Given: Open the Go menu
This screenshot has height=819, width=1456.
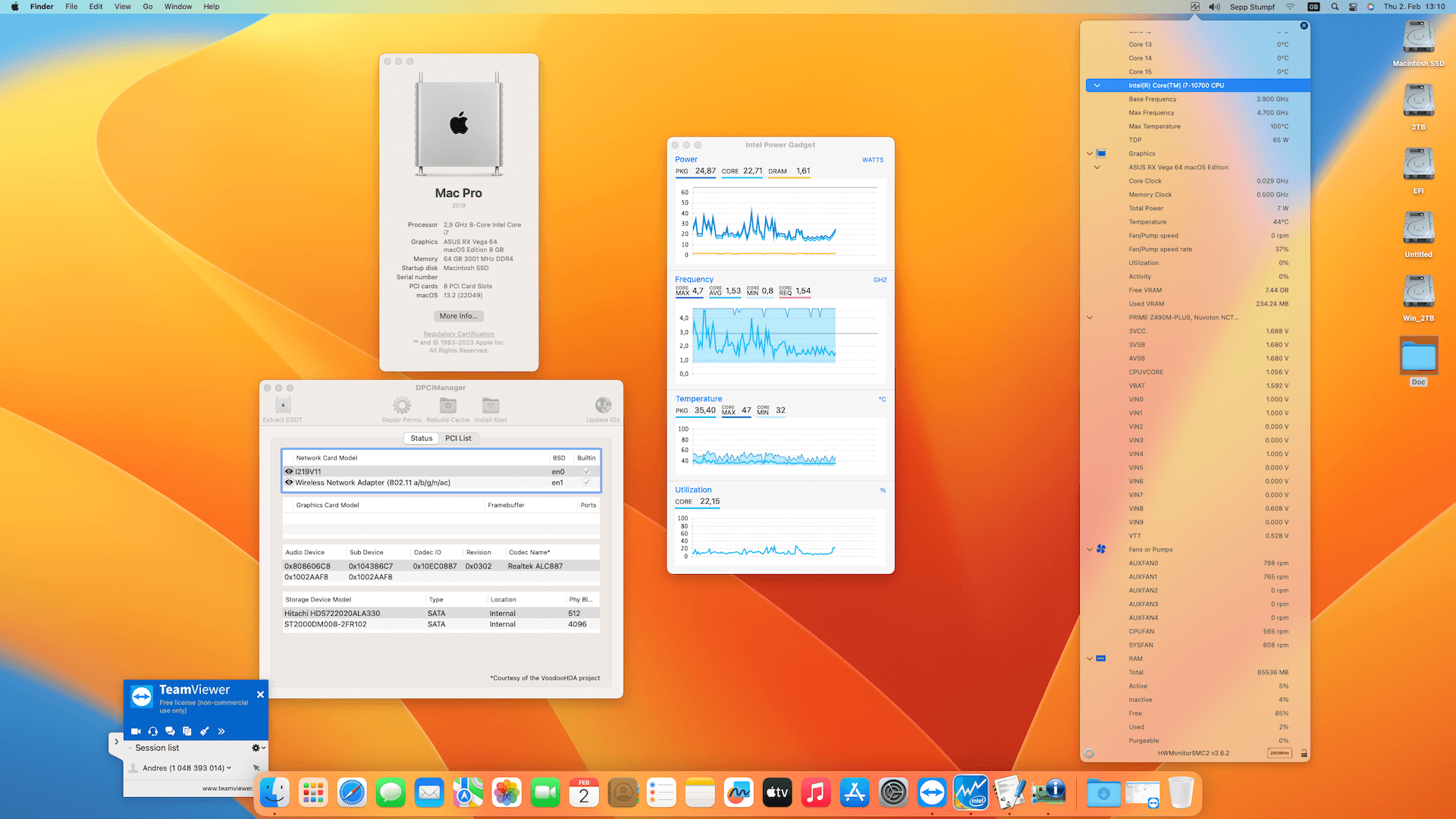Looking at the screenshot, I should pyautogui.click(x=148, y=7).
